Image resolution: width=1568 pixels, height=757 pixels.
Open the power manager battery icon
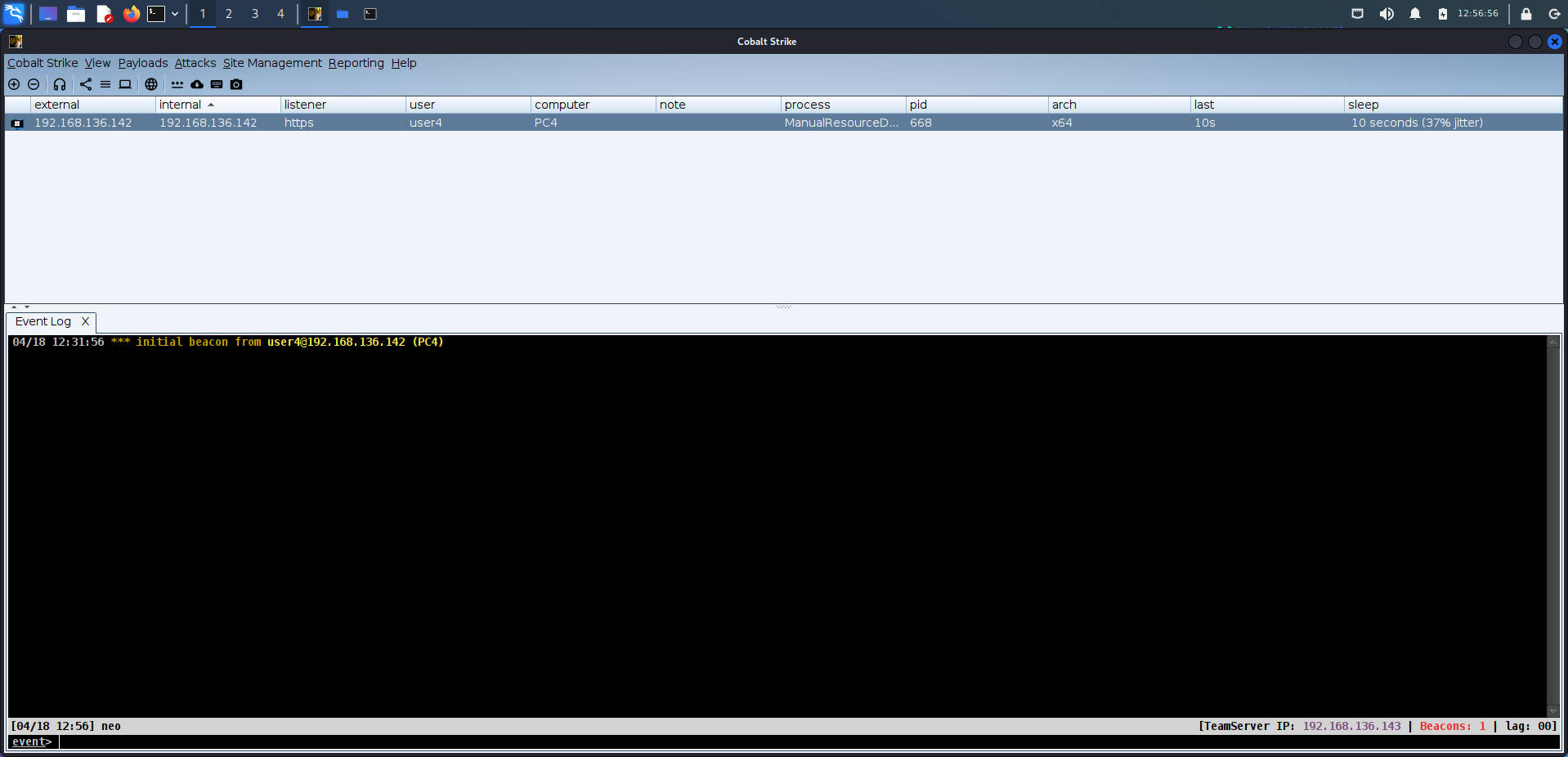click(x=1443, y=14)
